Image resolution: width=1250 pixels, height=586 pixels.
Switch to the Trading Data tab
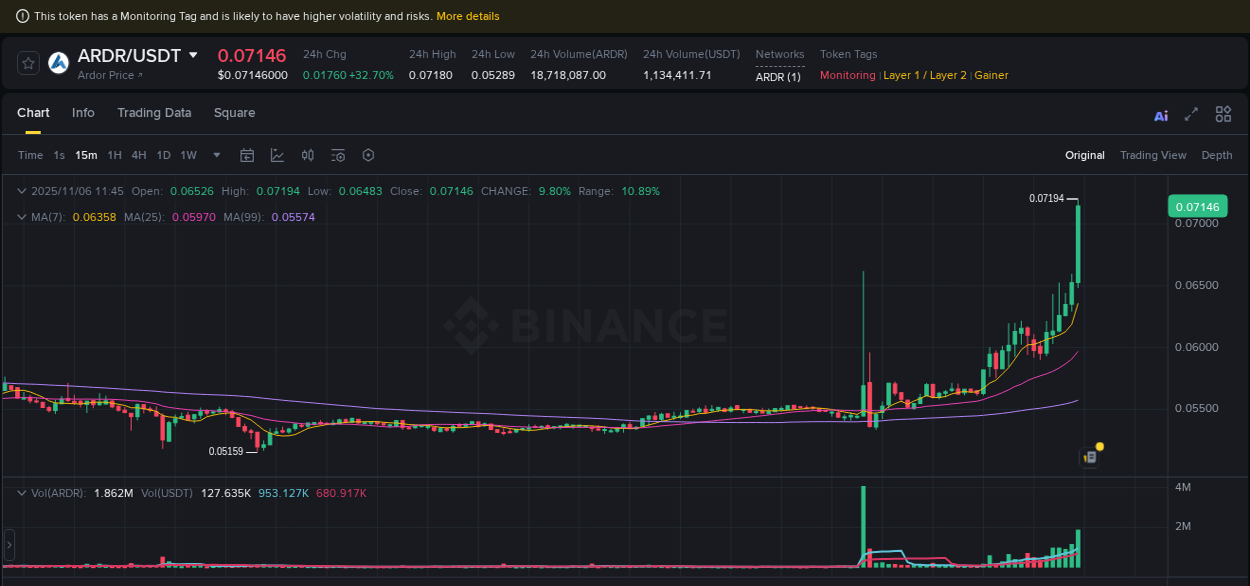(x=154, y=113)
